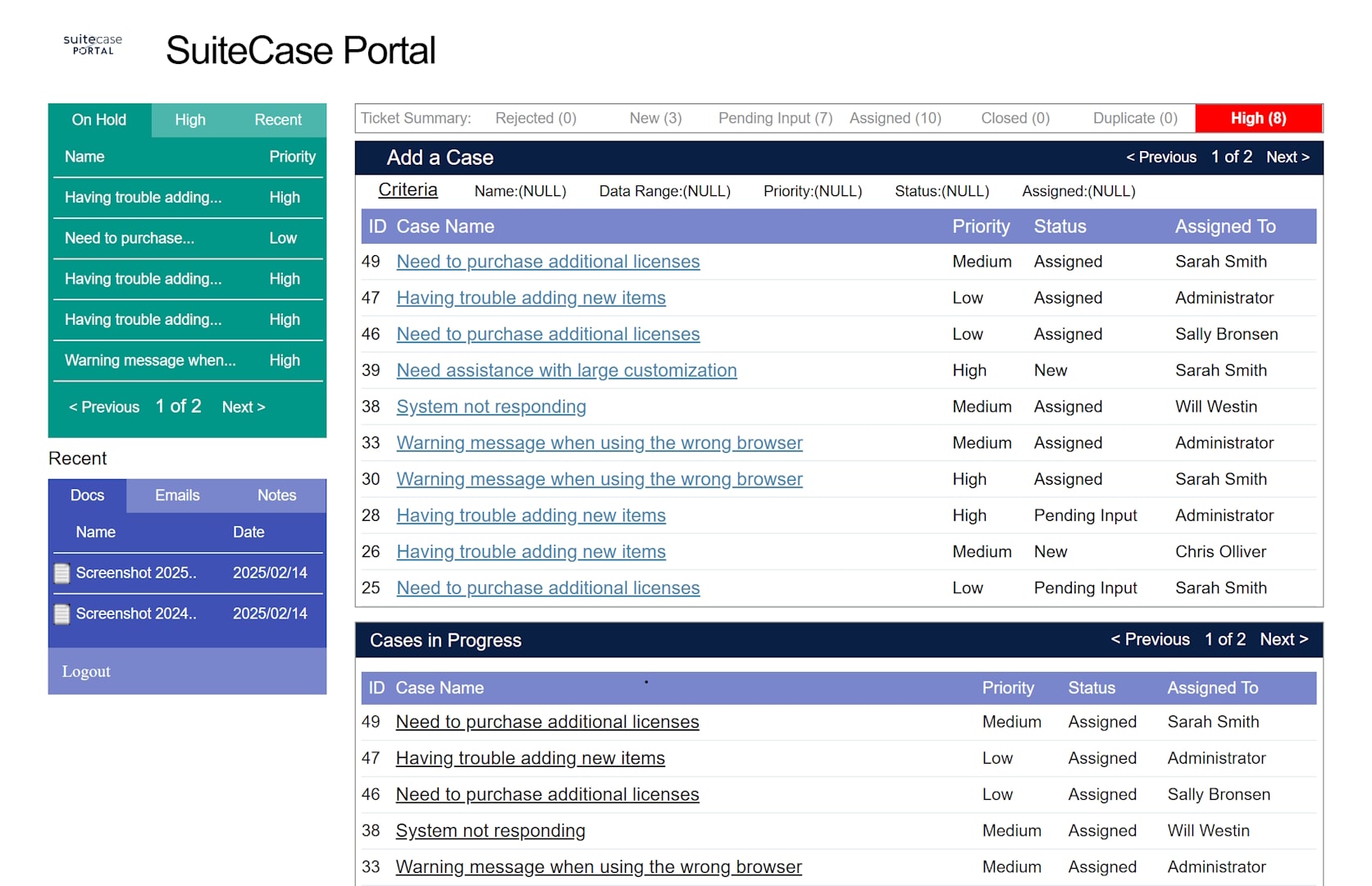Click Next in the Add a Case pagination
The image size is (1372, 886).
1287,157
